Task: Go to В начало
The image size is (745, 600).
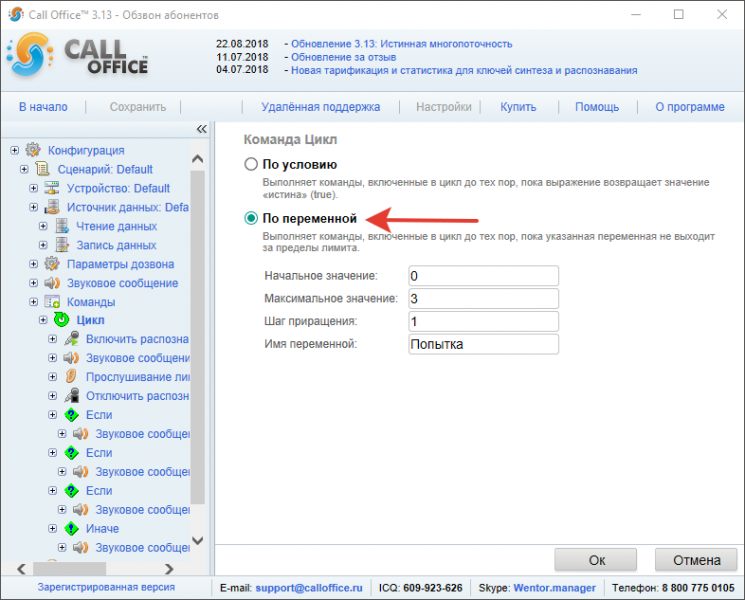Action: [x=43, y=107]
